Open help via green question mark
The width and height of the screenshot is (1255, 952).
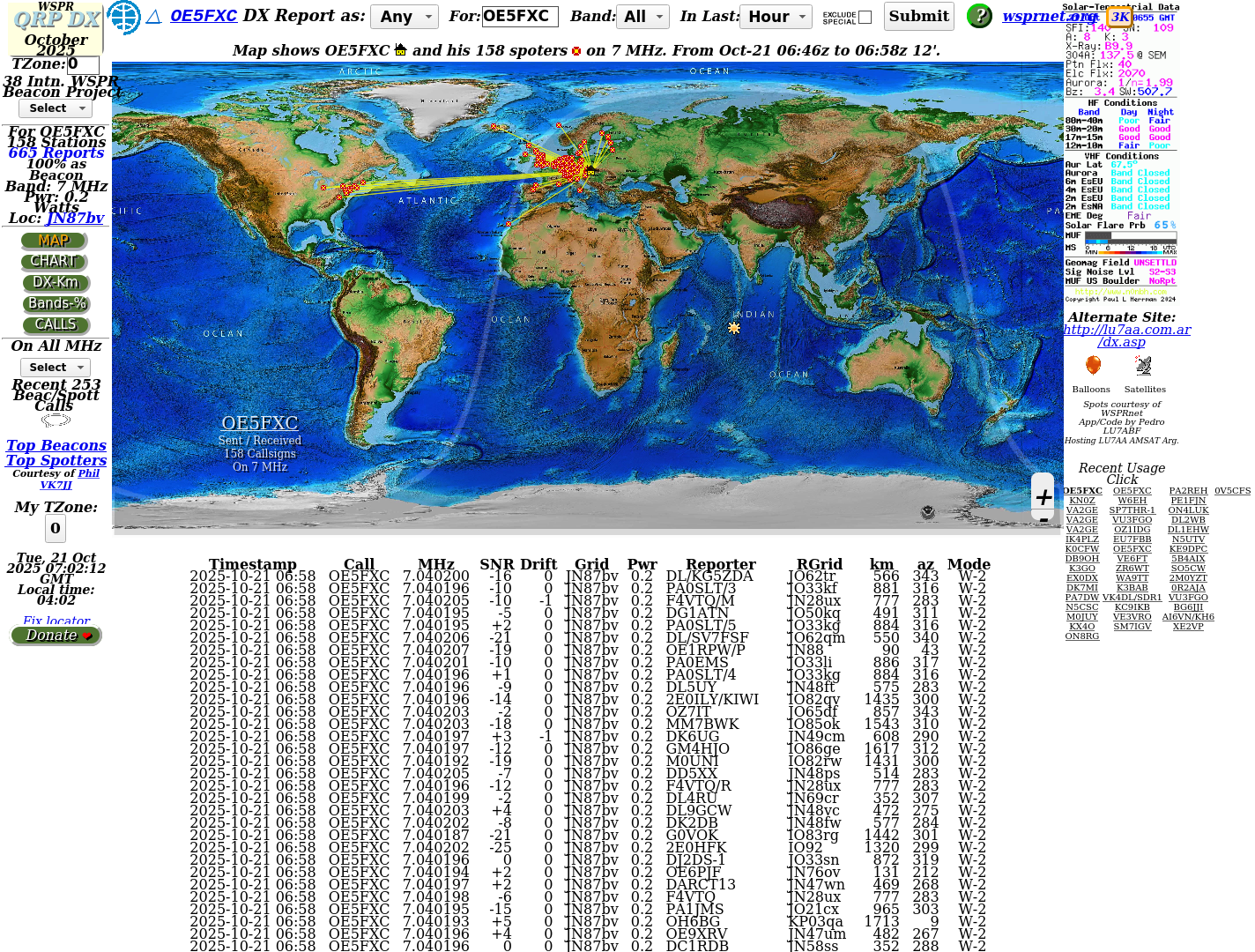[979, 16]
